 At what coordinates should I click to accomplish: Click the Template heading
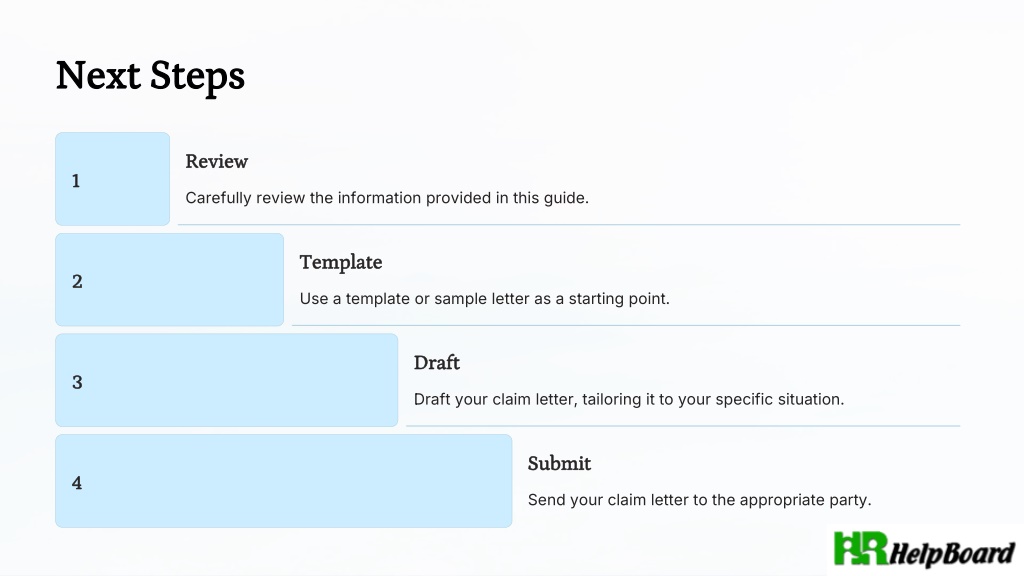(x=341, y=263)
